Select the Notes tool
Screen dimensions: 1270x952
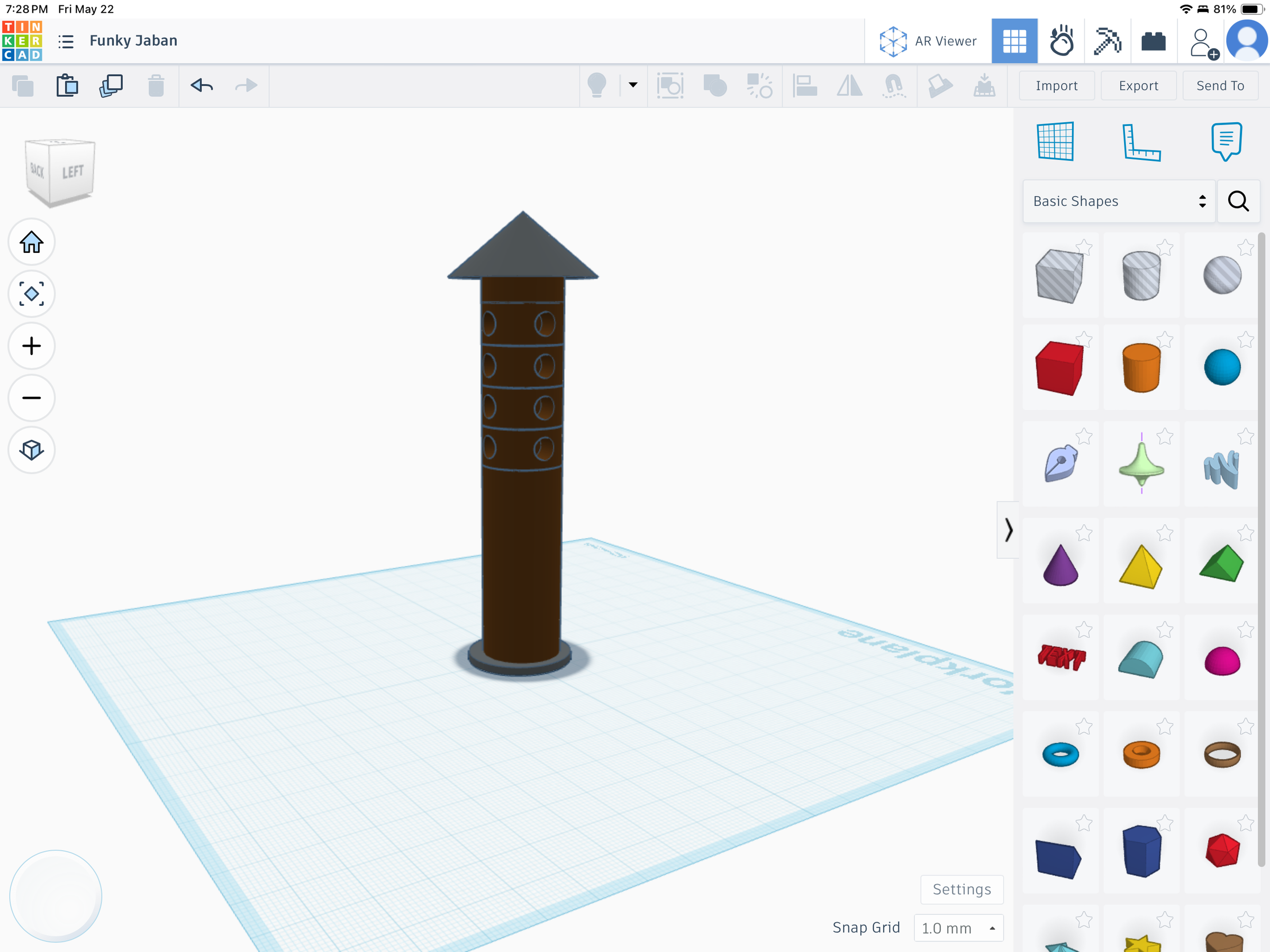click(x=1226, y=141)
